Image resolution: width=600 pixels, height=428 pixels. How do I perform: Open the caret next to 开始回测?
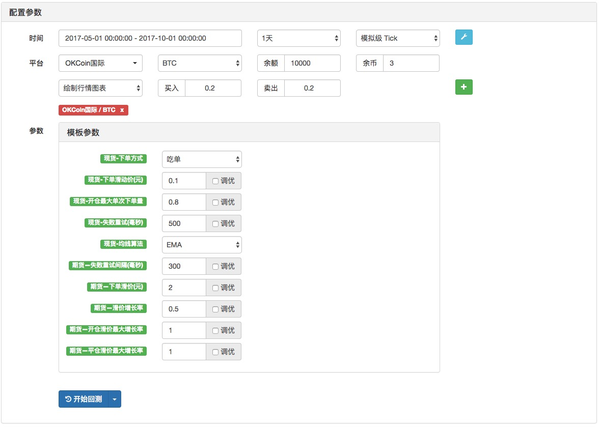pyautogui.click(x=114, y=399)
